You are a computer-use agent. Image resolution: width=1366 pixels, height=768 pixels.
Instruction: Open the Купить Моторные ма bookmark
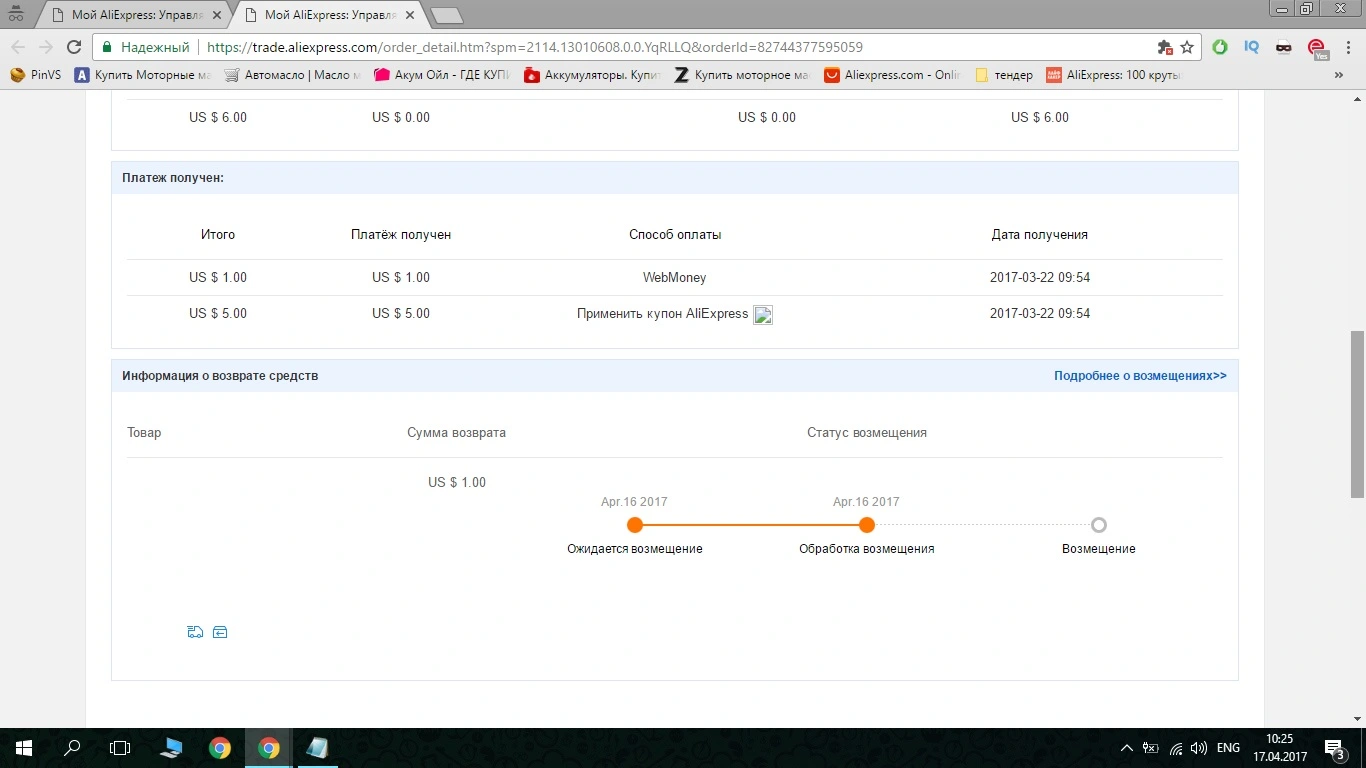point(143,75)
